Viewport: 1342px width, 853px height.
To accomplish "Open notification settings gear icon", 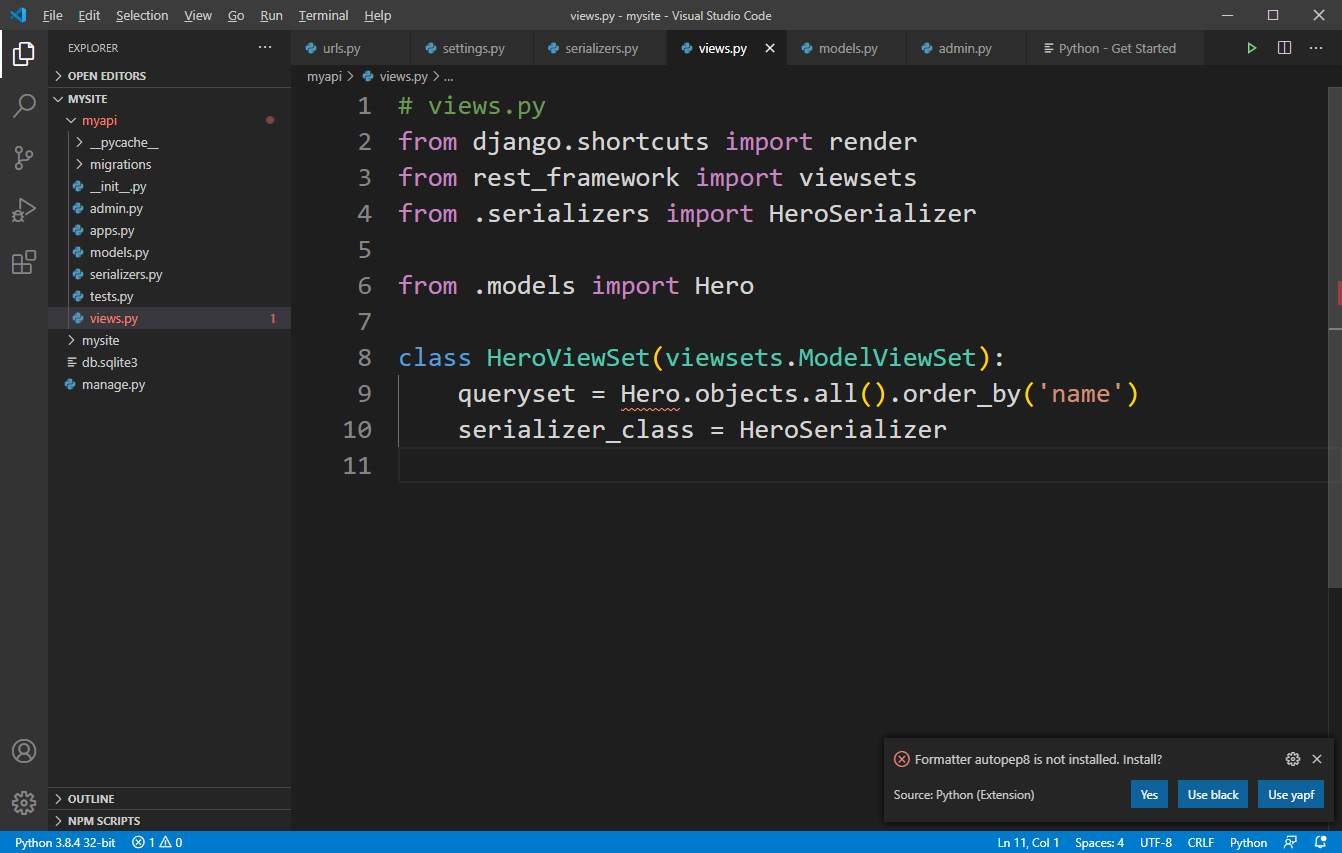I will (x=1292, y=759).
